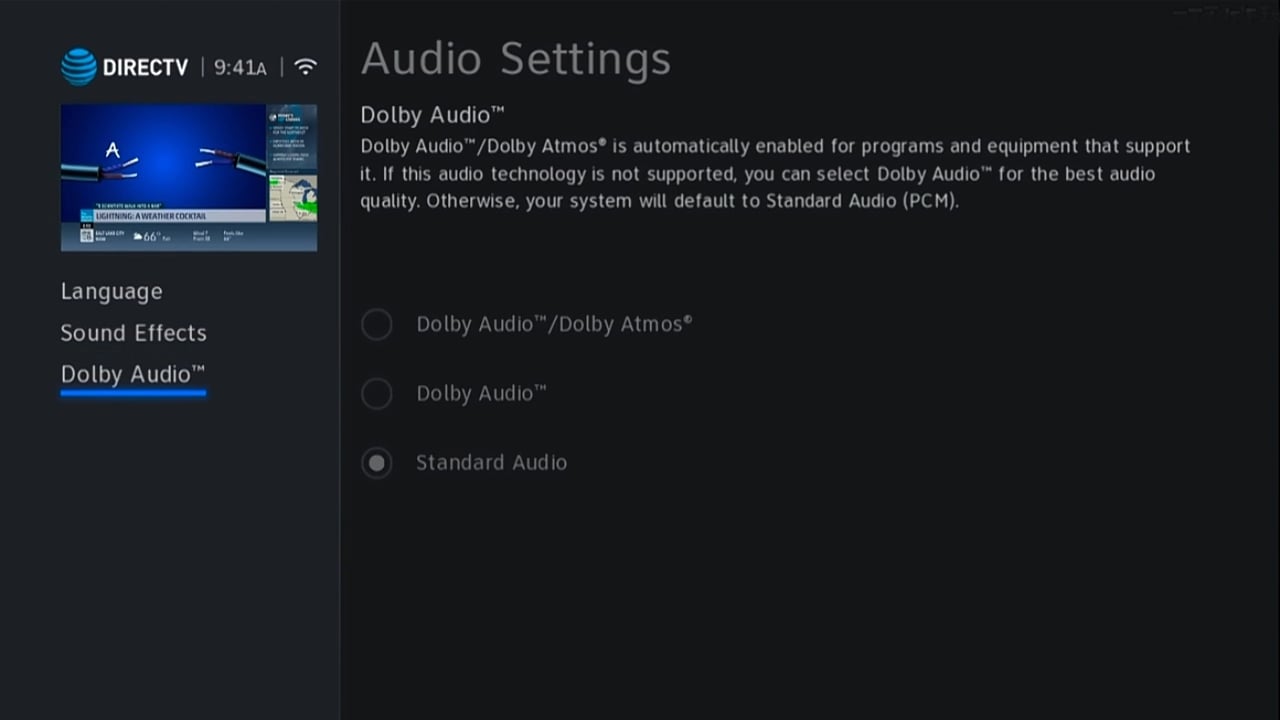The image size is (1280, 720).
Task: Click the Audio Settings page heading
Action: pos(515,59)
